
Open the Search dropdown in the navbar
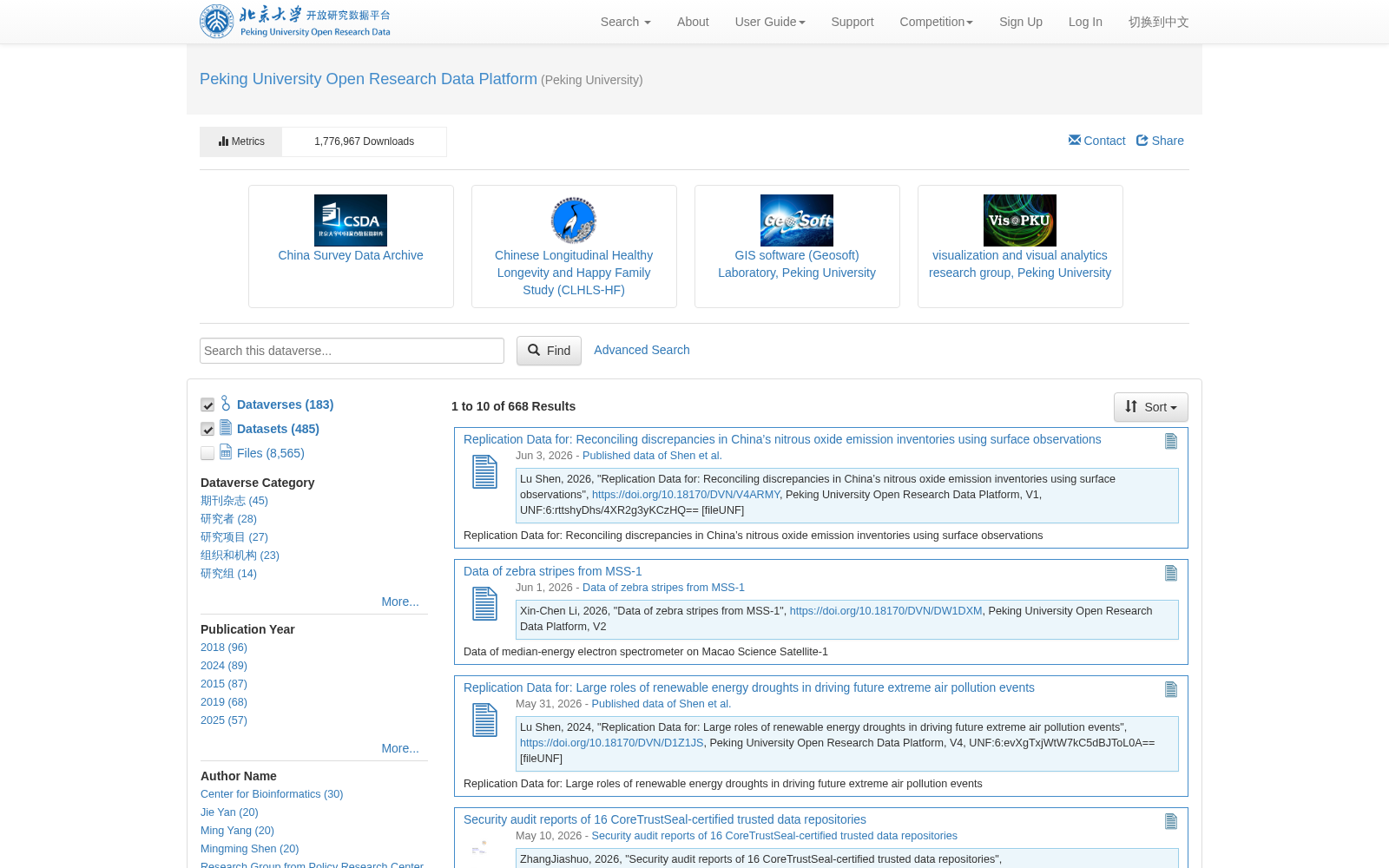click(625, 22)
